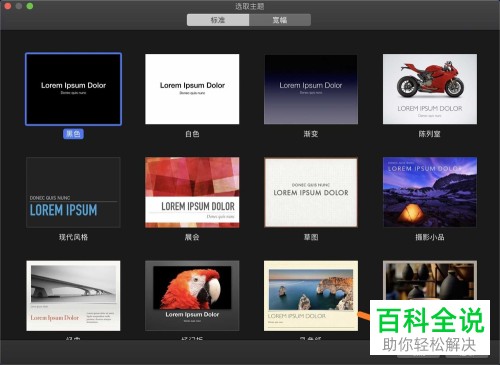Select the red parrot theme thumbnail

pos(192,296)
